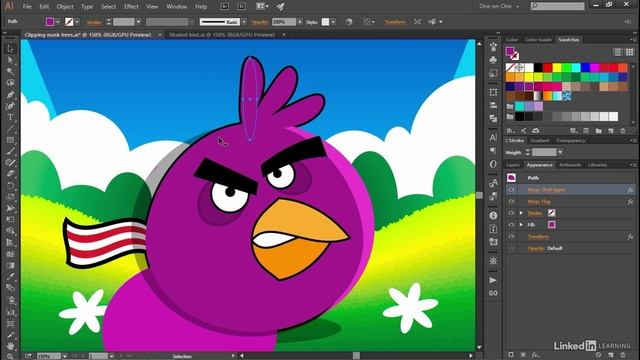The height and width of the screenshot is (360, 640).
Task: Click the Opacity link in control bar
Action: pos(260,22)
